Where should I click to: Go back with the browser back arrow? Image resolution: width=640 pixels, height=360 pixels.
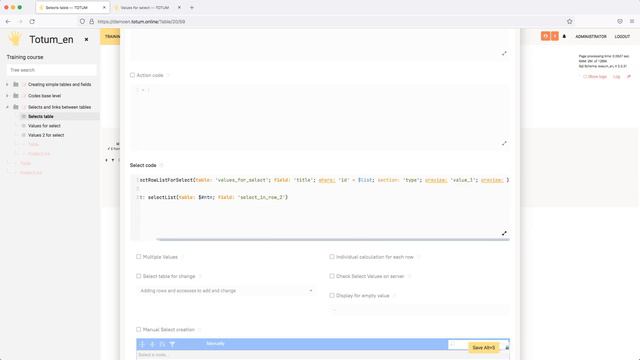coord(9,21)
